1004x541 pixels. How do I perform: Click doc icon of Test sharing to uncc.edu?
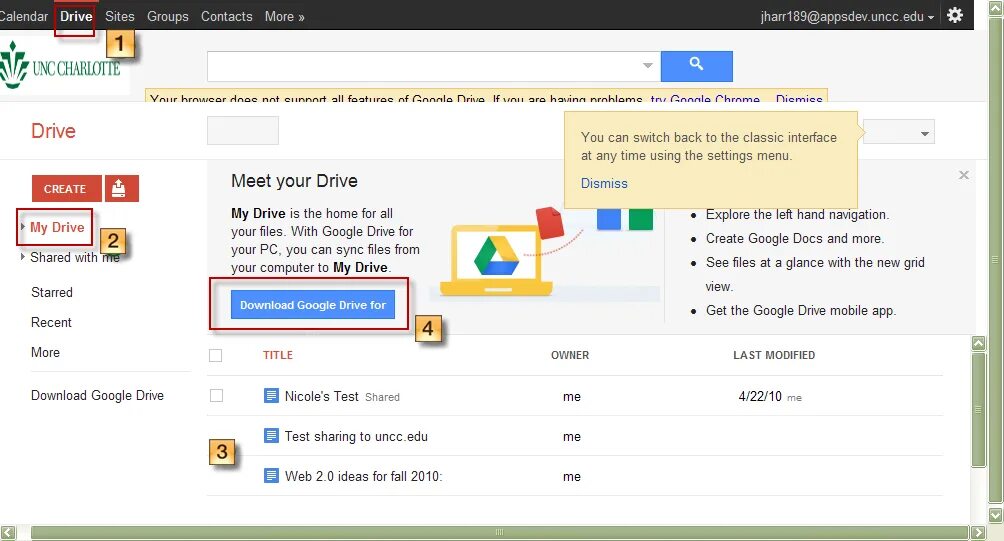271,436
